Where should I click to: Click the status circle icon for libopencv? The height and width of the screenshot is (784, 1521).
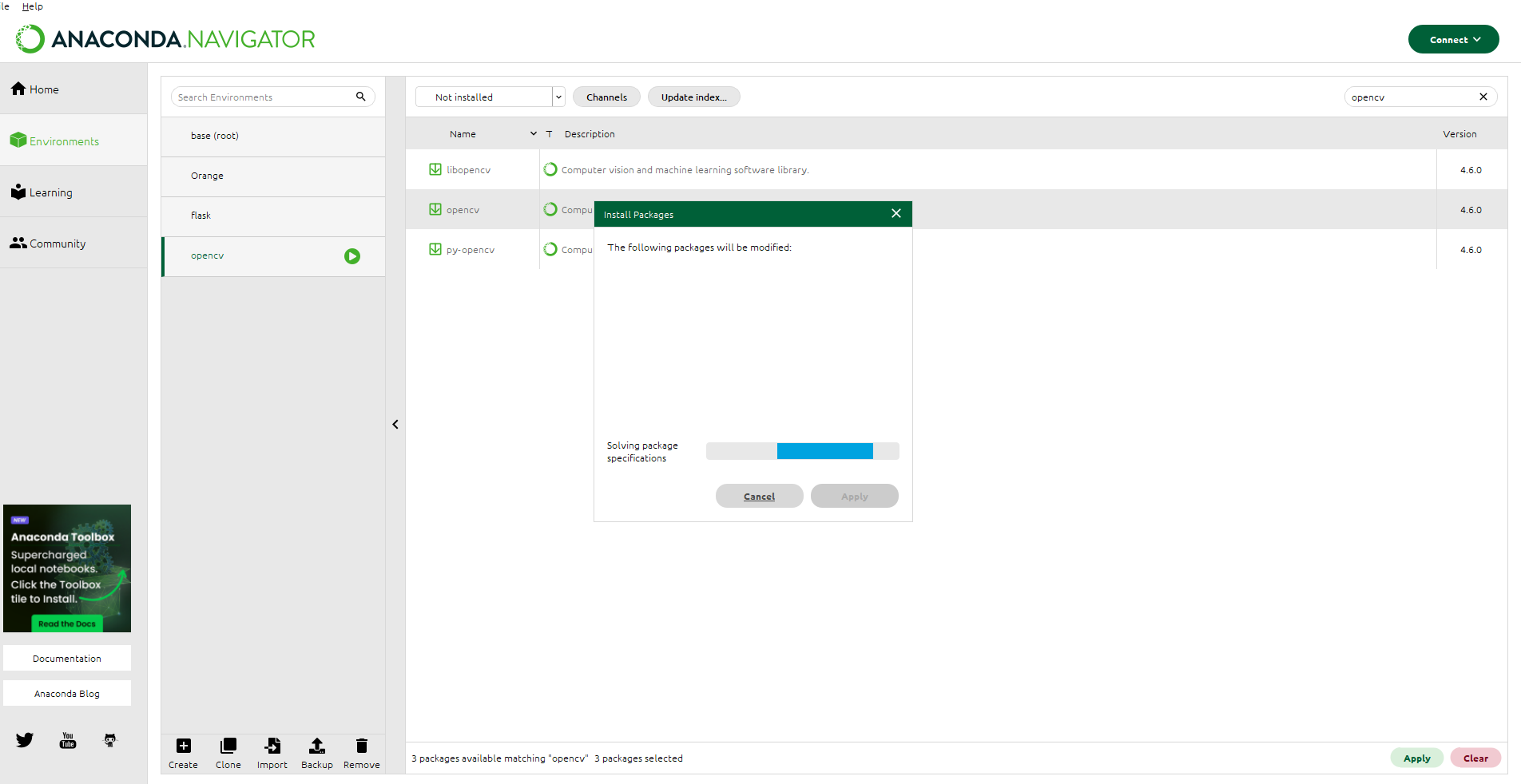pyautogui.click(x=550, y=169)
